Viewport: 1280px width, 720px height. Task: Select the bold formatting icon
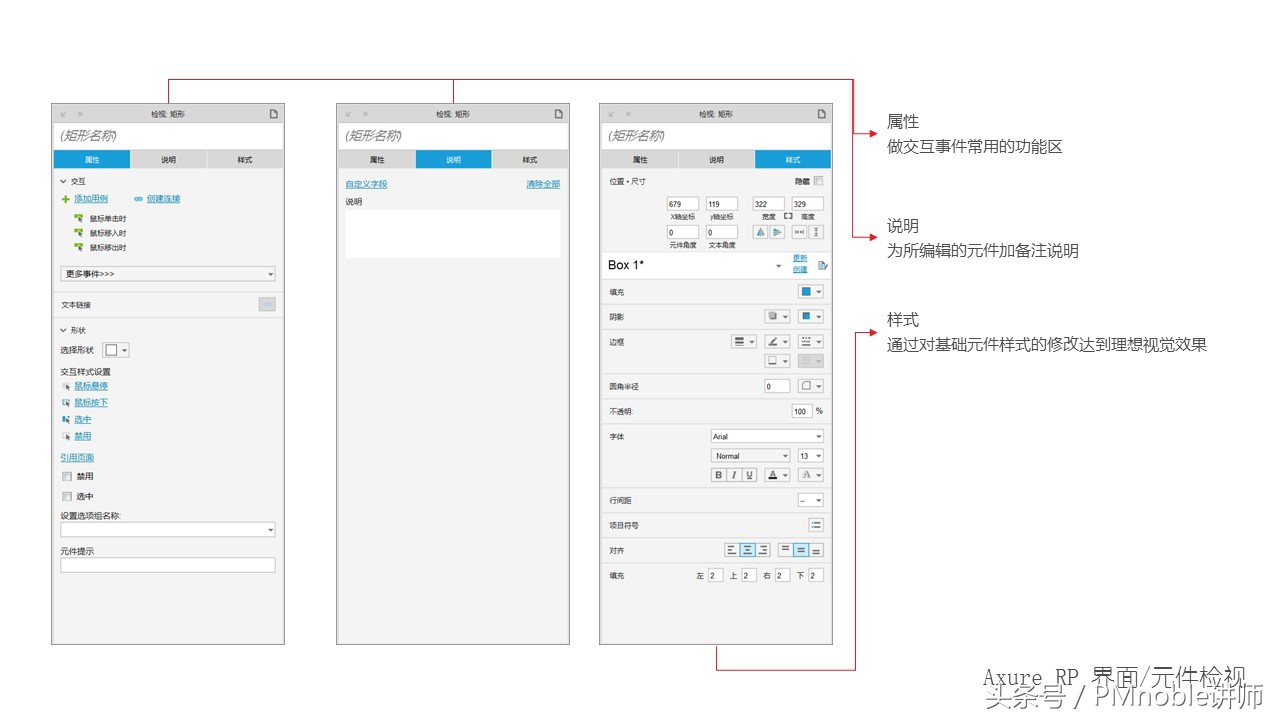(718, 474)
